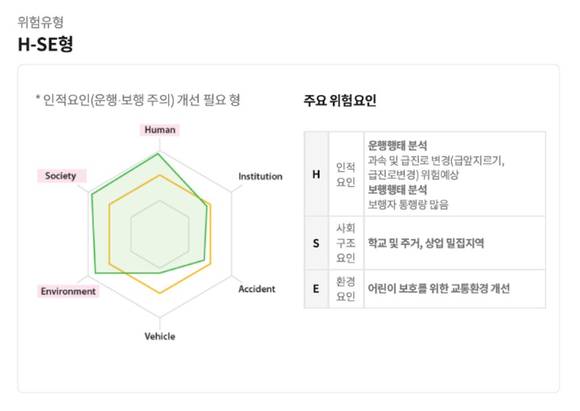Click the H row header cell
Viewport: 580px width, 411px height.
[x=316, y=174]
